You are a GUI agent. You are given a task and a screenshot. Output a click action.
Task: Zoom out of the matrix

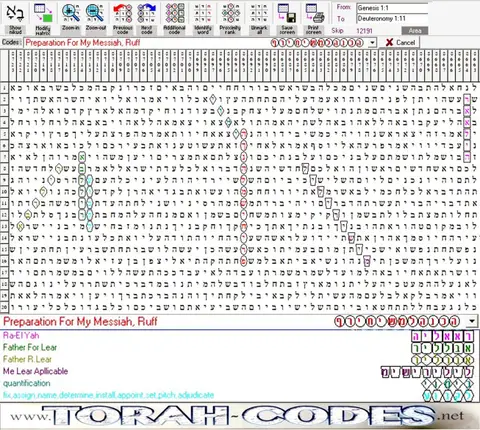point(95,18)
